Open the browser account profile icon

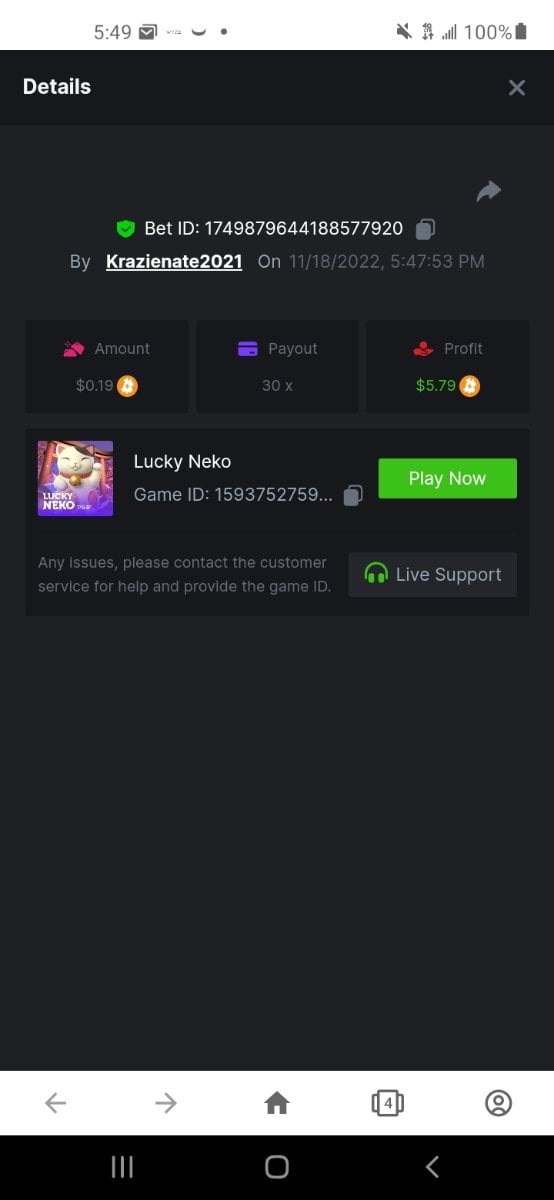498,1103
